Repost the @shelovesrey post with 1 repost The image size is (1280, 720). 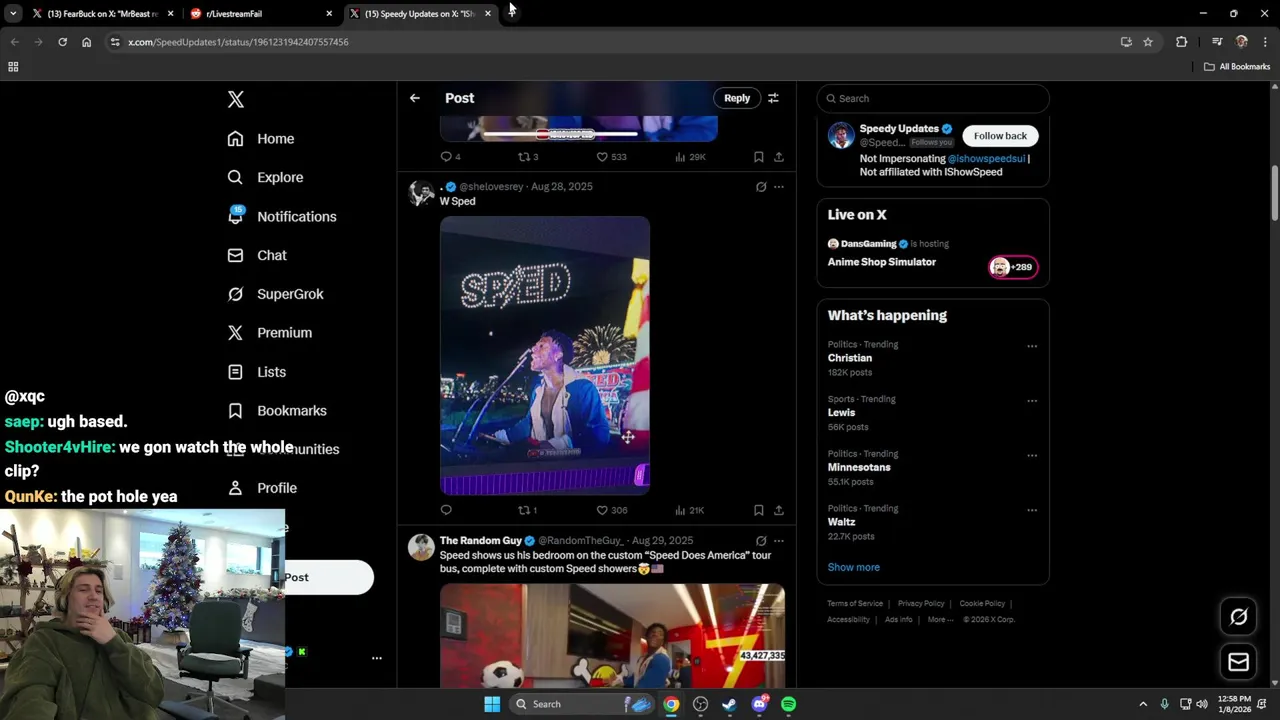pos(527,510)
